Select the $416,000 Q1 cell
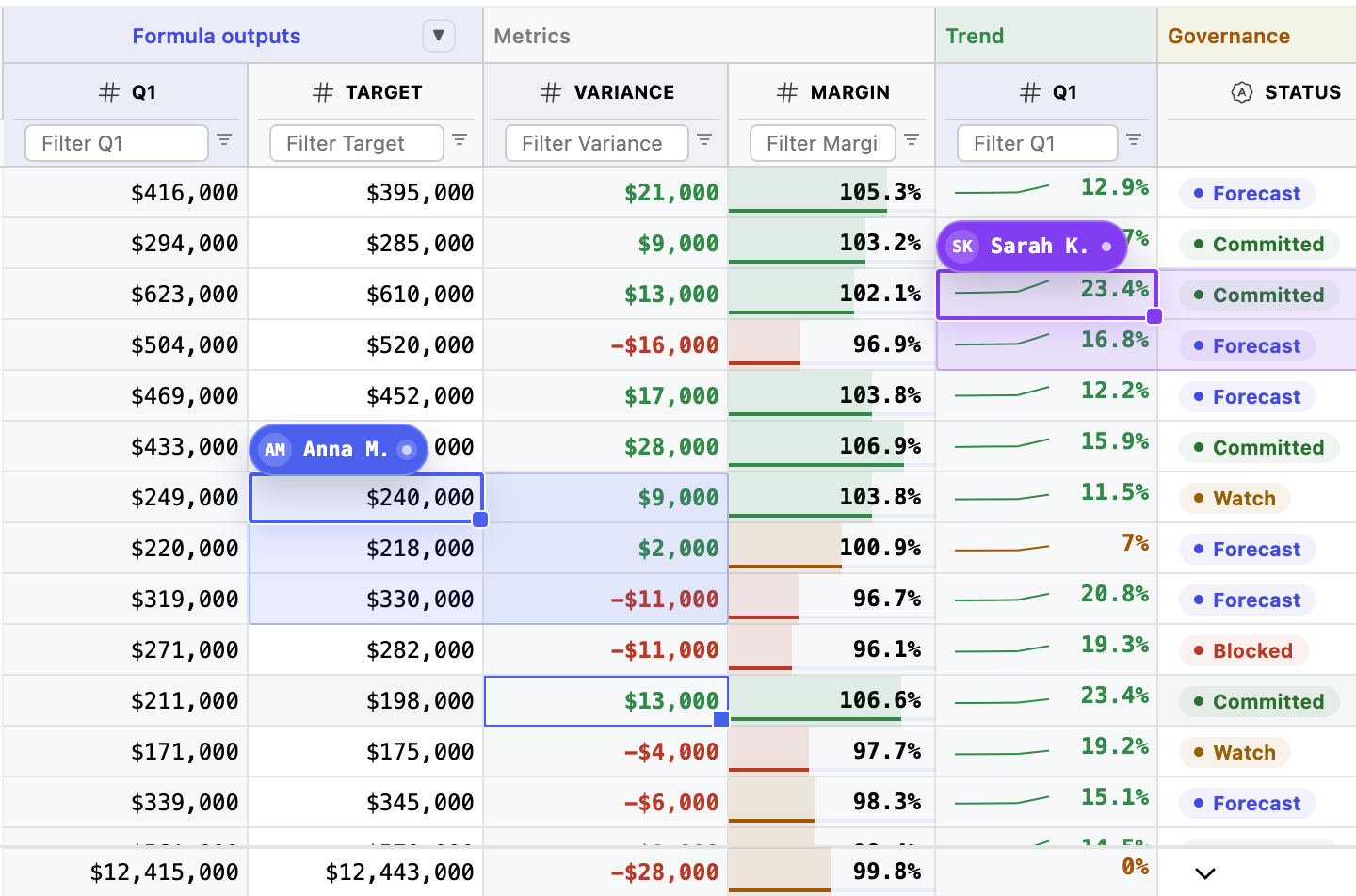The height and width of the screenshot is (896, 1356). (125, 193)
